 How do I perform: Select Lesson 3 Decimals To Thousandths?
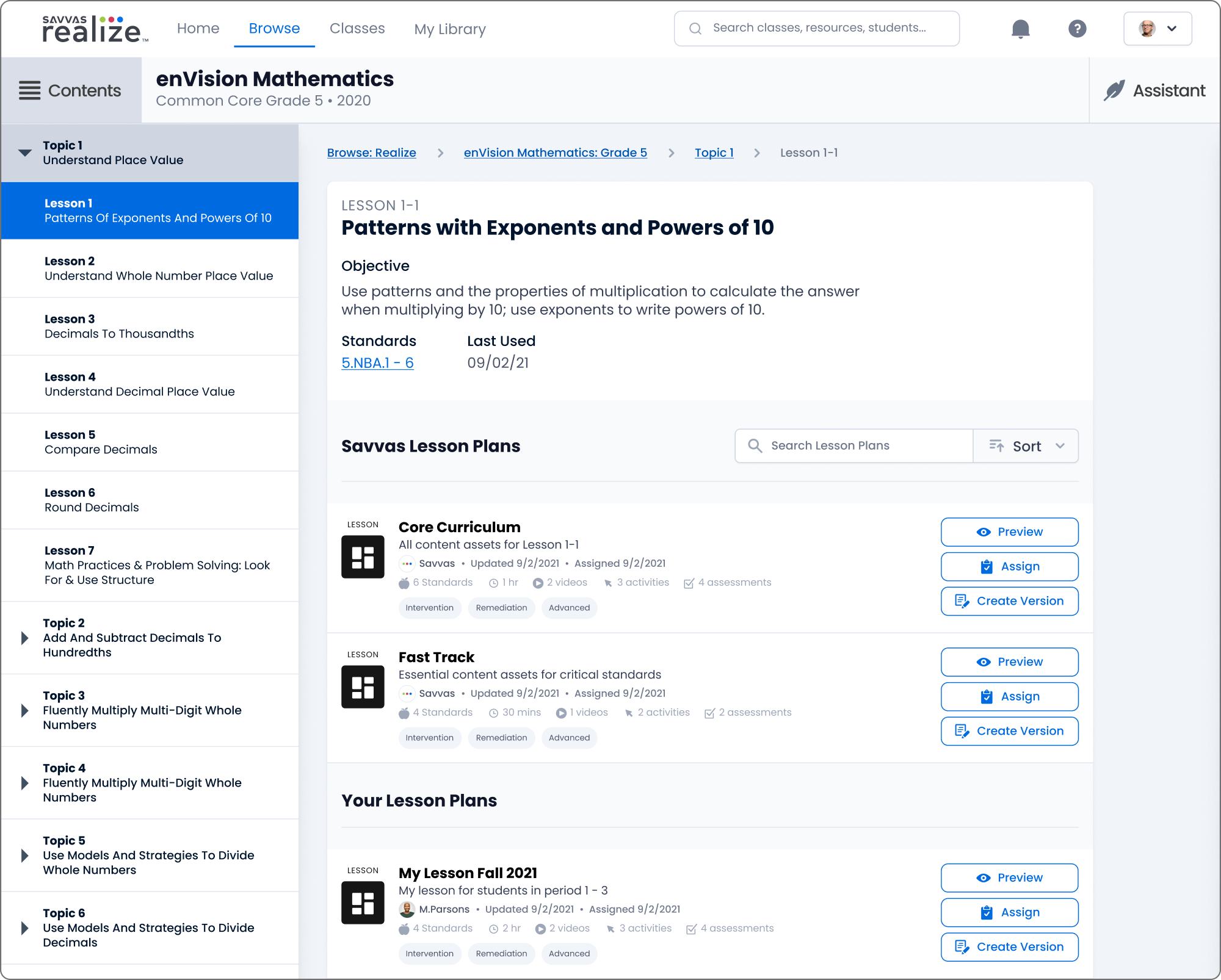tap(150, 326)
